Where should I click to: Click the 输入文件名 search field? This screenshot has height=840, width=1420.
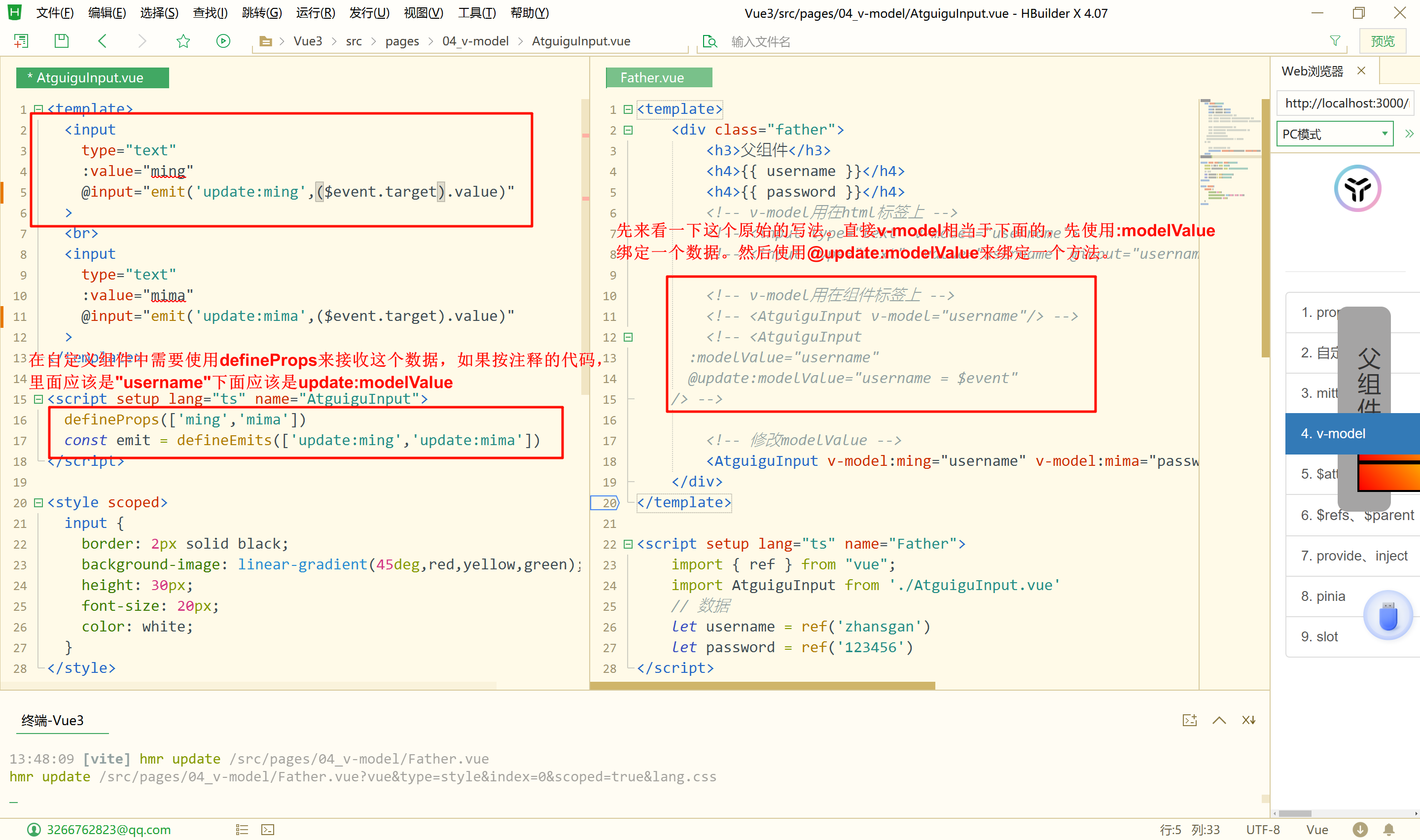click(760, 41)
